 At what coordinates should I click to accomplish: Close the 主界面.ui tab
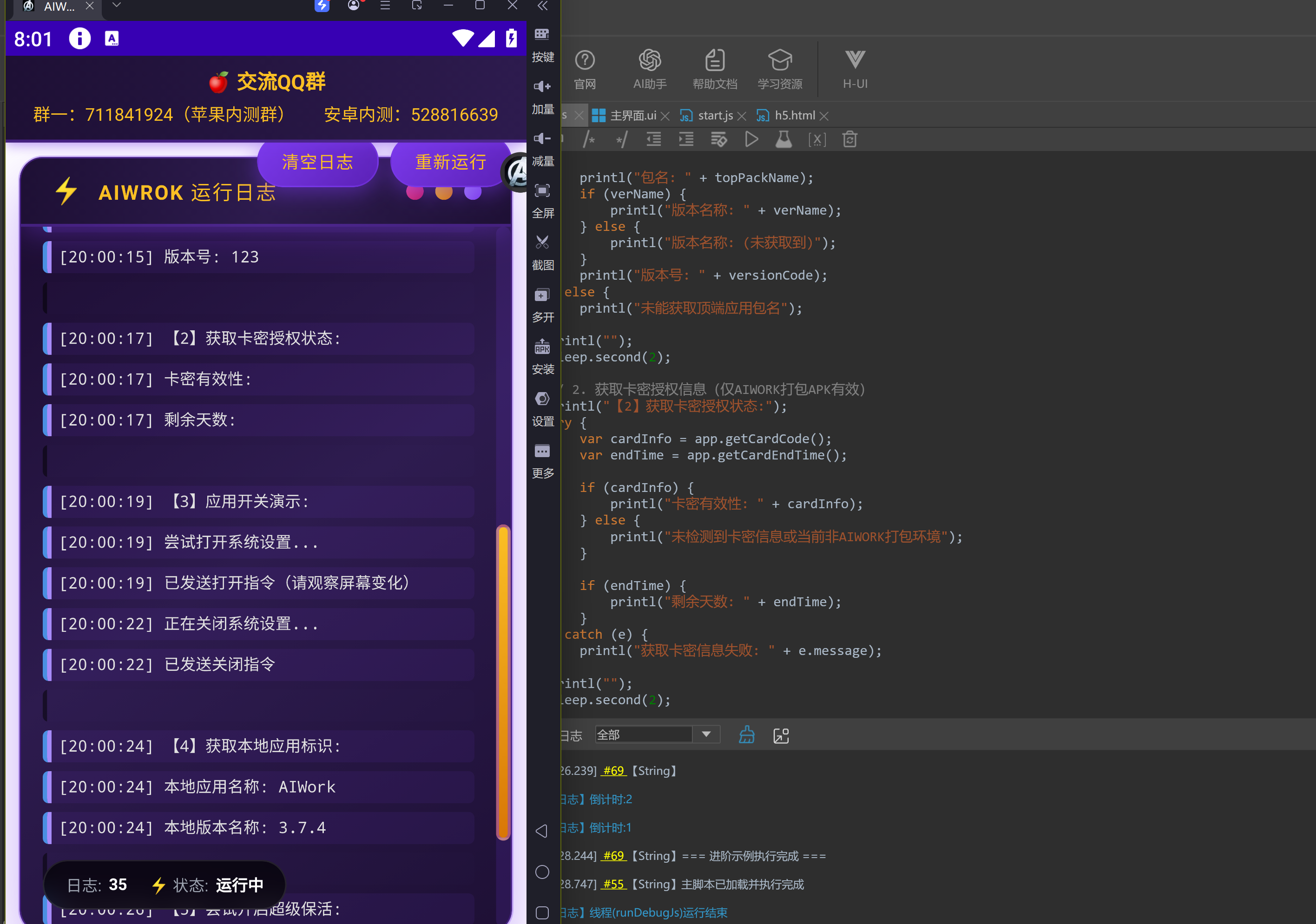(665, 116)
